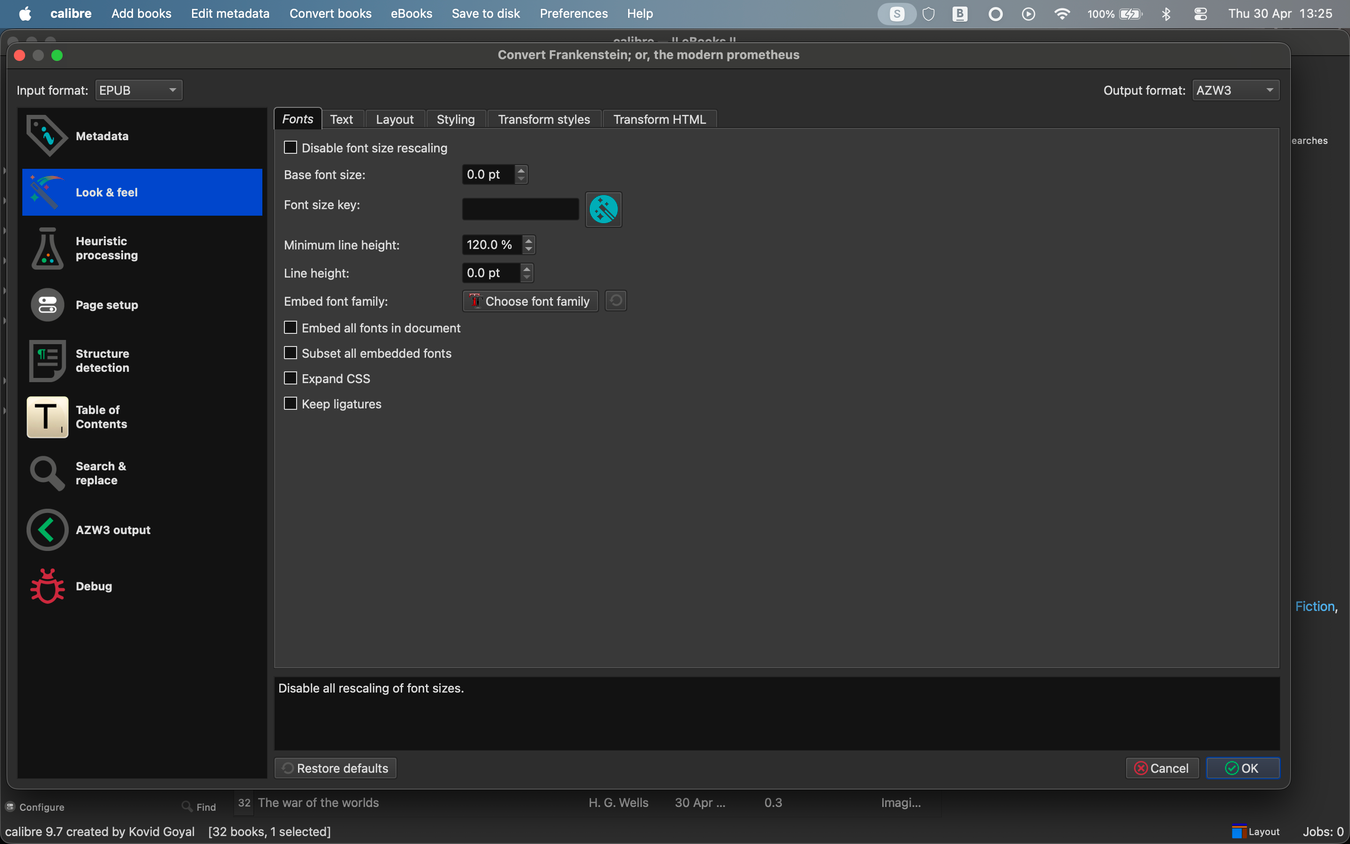
Task: Open the Edit metadata menu
Action: (x=230, y=13)
